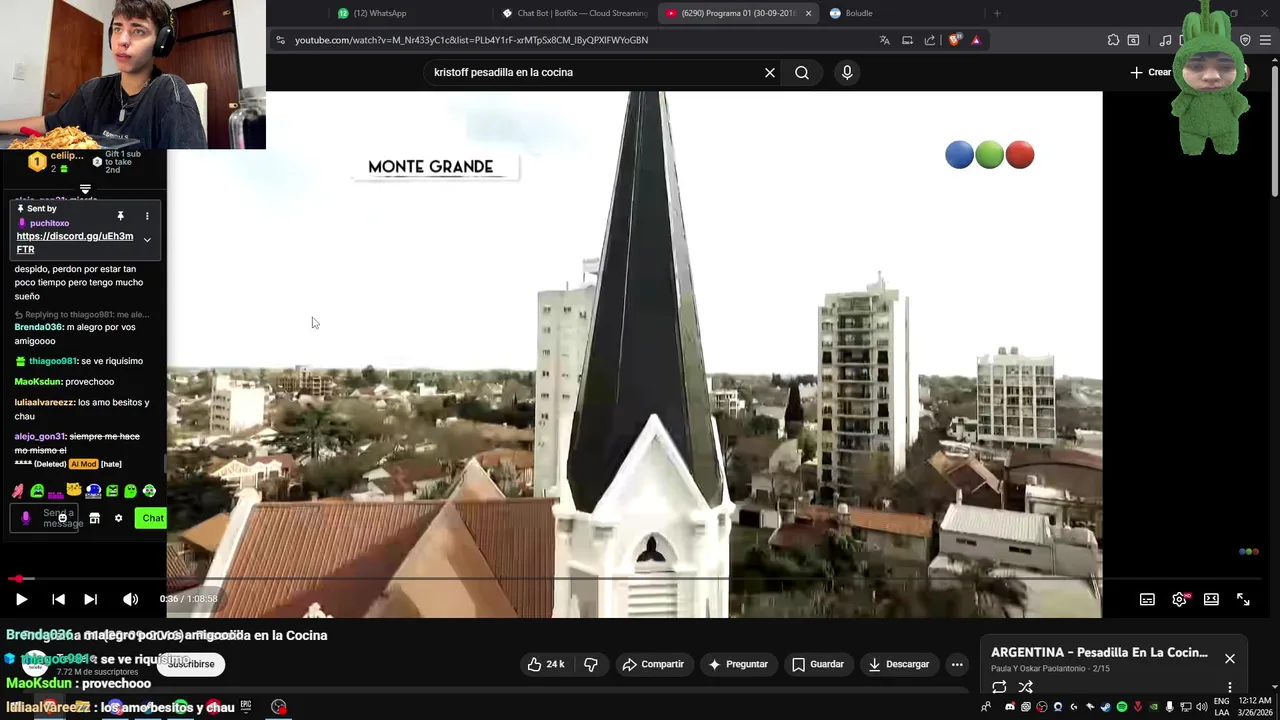Open pinned message three-dot options
1280x720 pixels.
[x=147, y=216]
